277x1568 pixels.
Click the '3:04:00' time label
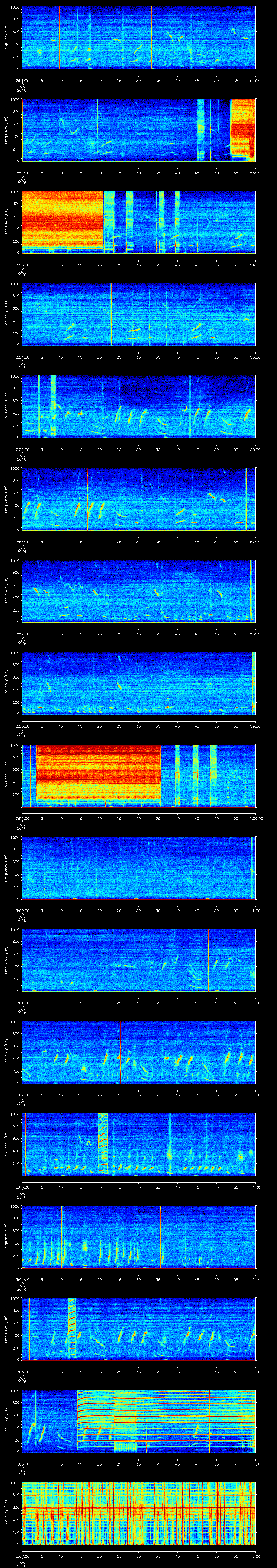point(21,1279)
